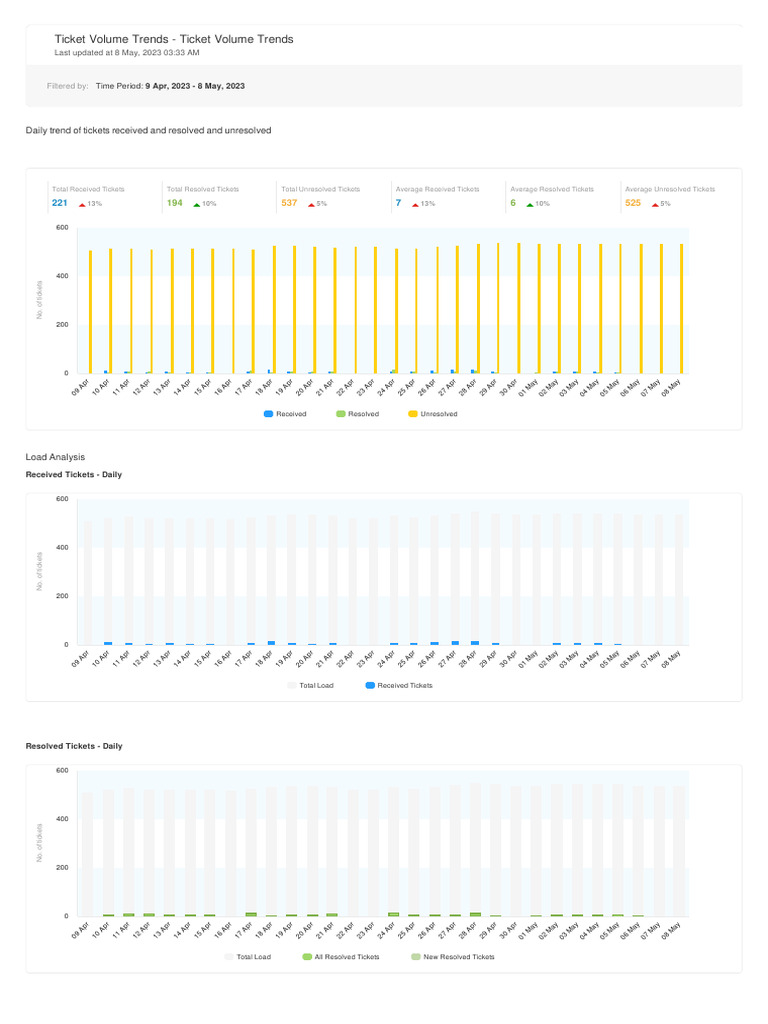Click the 'Last updated at 8 May, 2023 03:33 AM' text

point(127,53)
